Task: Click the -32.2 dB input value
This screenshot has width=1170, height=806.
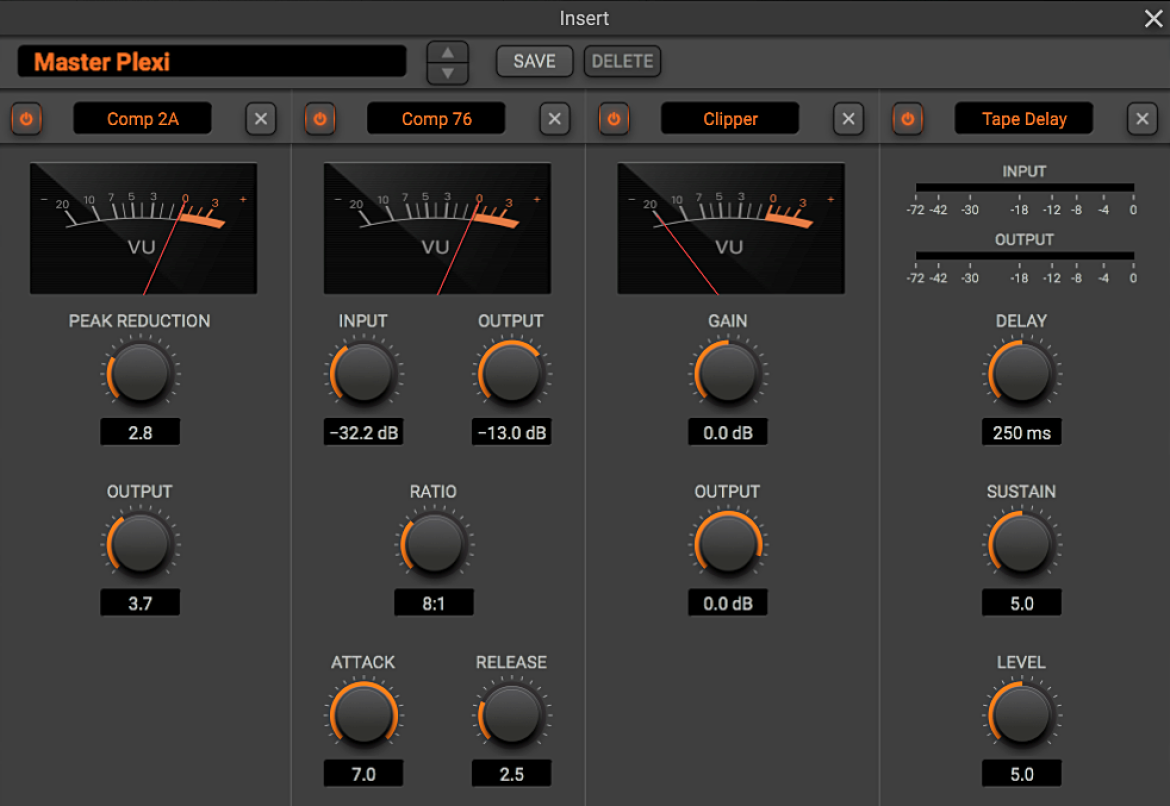Action: 363,432
